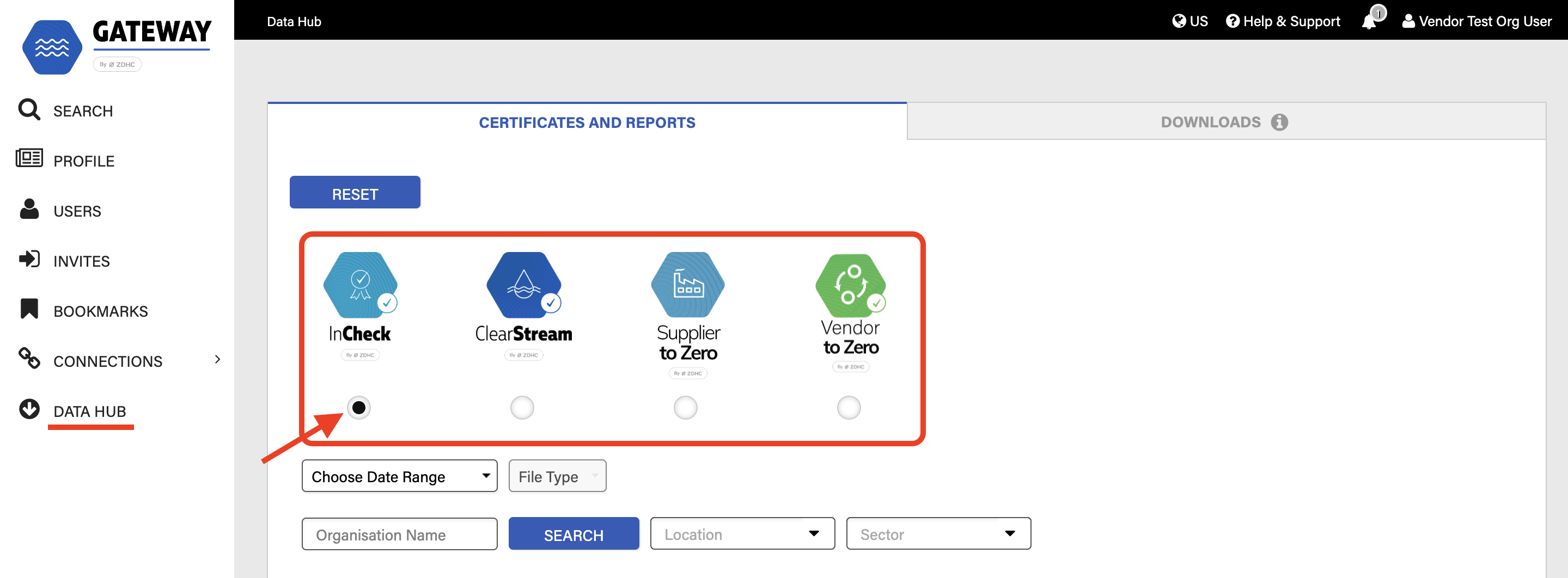
Task: Click the Profile newspaper icon
Action: tap(29, 158)
